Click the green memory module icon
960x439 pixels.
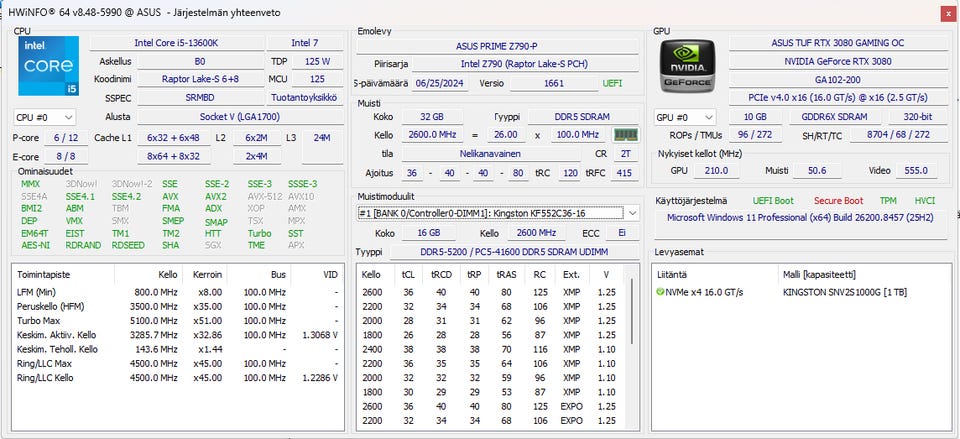coord(625,134)
